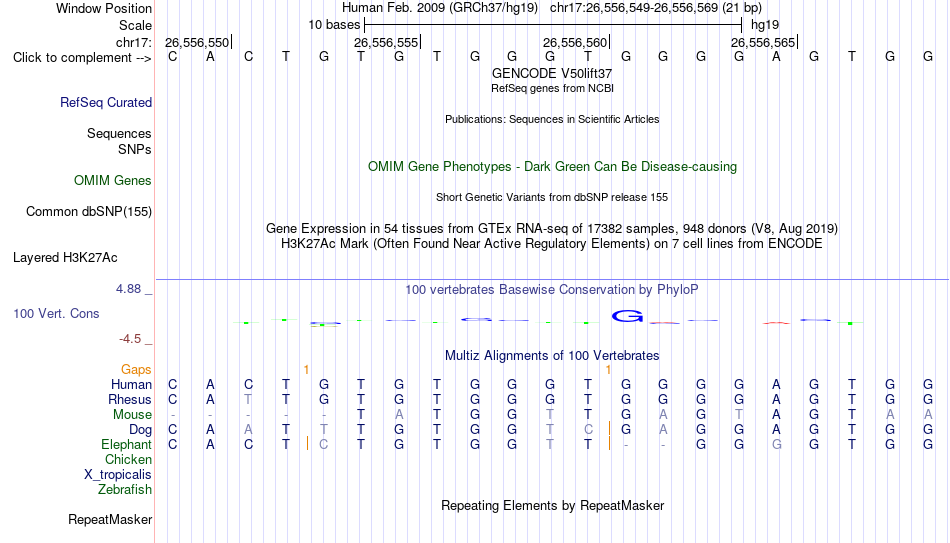Click the orange 'Gaps' label
The height and width of the screenshot is (543, 950).
(136, 370)
